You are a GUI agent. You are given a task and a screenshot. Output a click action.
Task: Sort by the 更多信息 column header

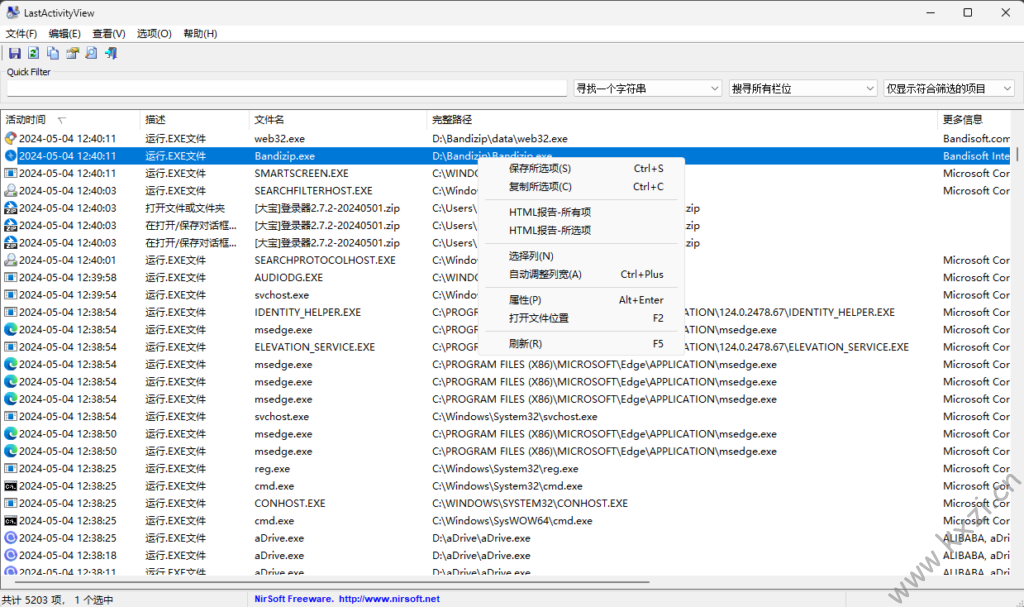coord(976,120)
